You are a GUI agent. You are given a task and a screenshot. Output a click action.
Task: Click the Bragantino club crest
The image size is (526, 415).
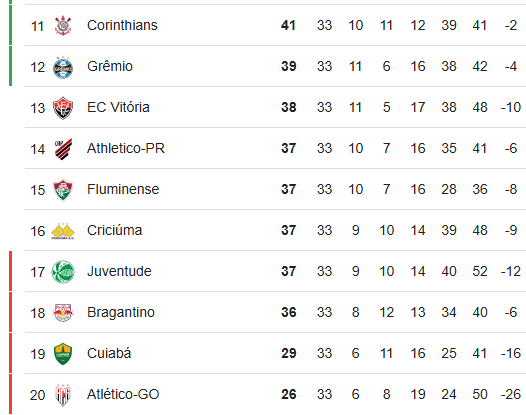pyautogui.click(x=63, y=313)
